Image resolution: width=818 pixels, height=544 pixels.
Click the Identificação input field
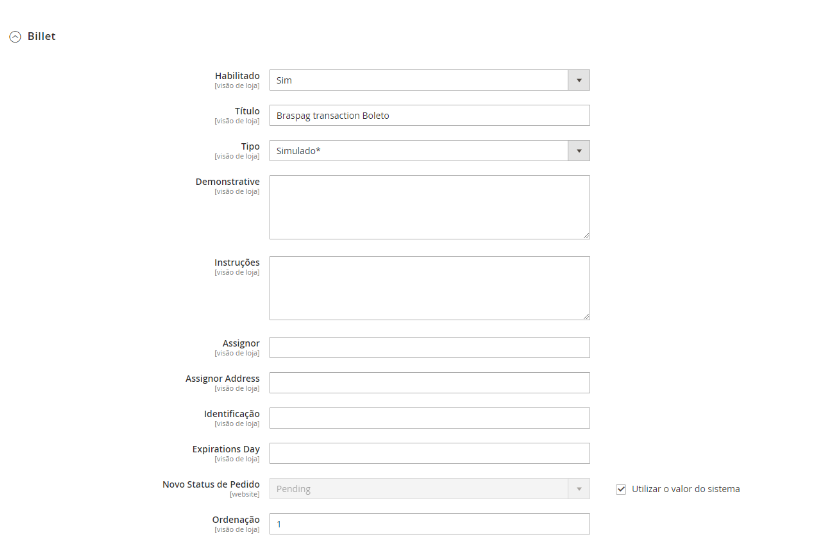(x=429, y=418)
